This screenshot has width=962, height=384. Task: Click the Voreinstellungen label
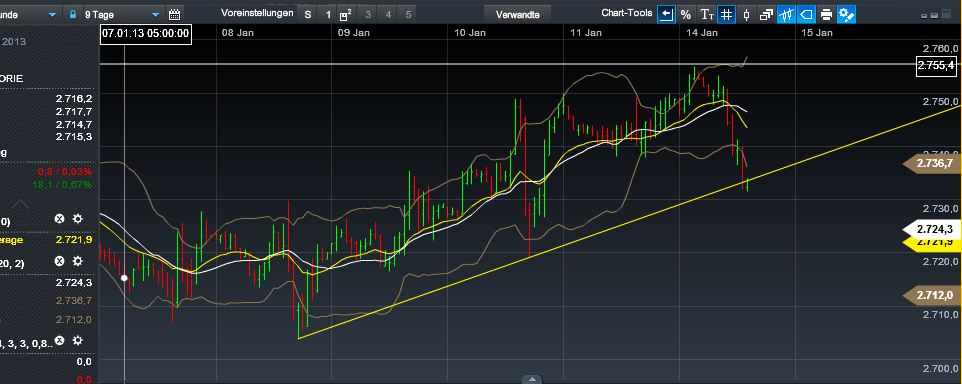[x=258, y=13]
